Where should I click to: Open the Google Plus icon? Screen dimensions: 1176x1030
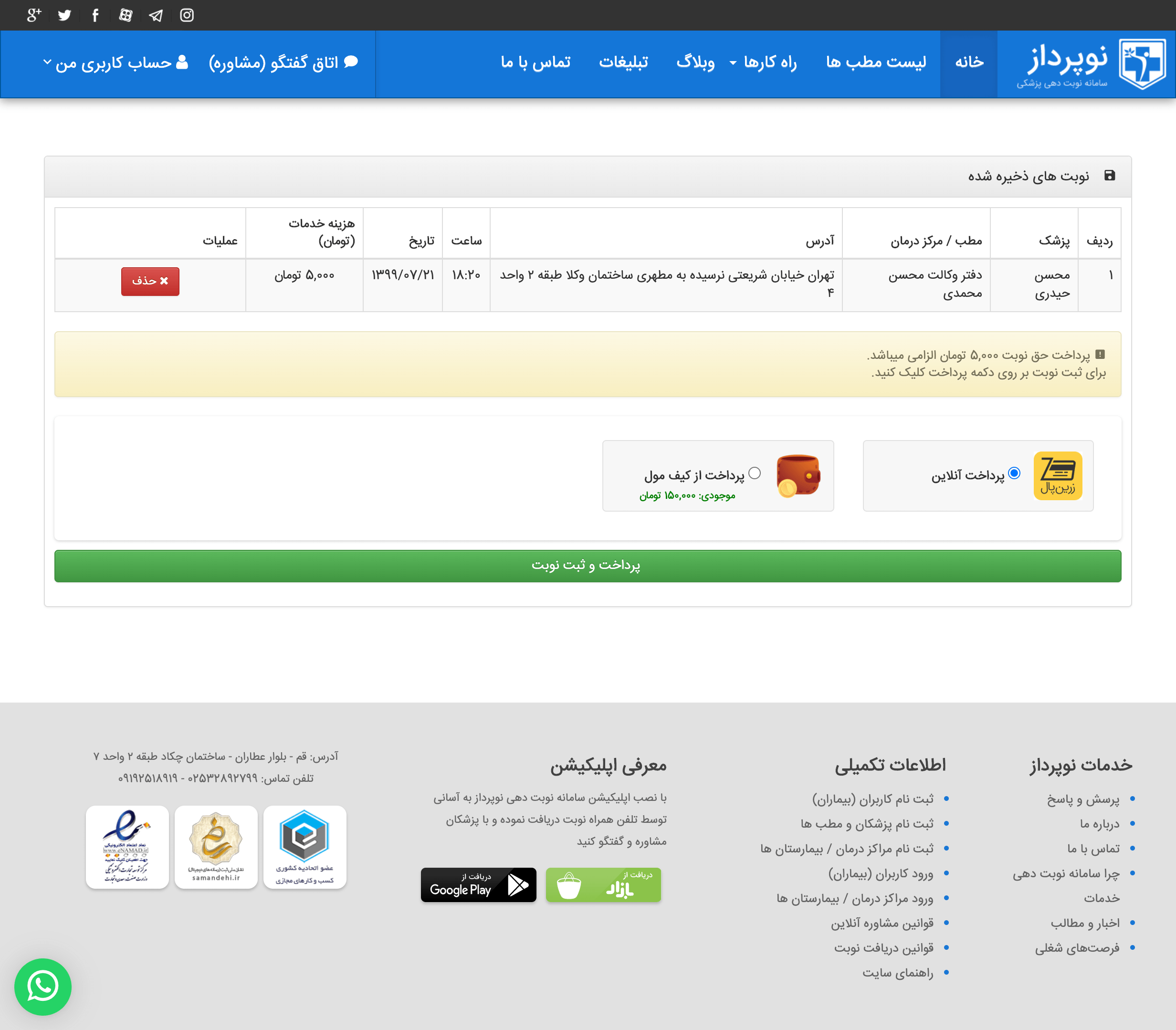pyautogui.click(x=34, y=16)
